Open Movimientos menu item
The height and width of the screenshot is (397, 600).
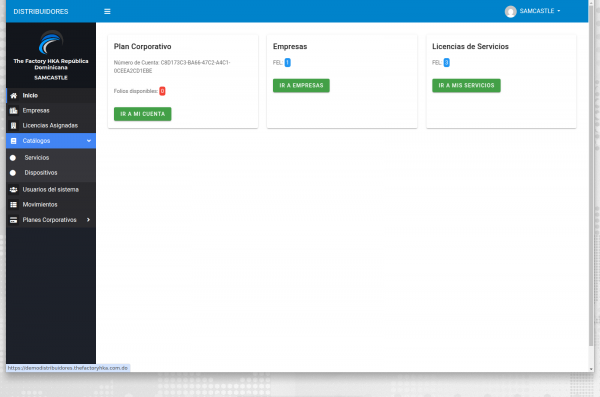click(x=51, y=205)
